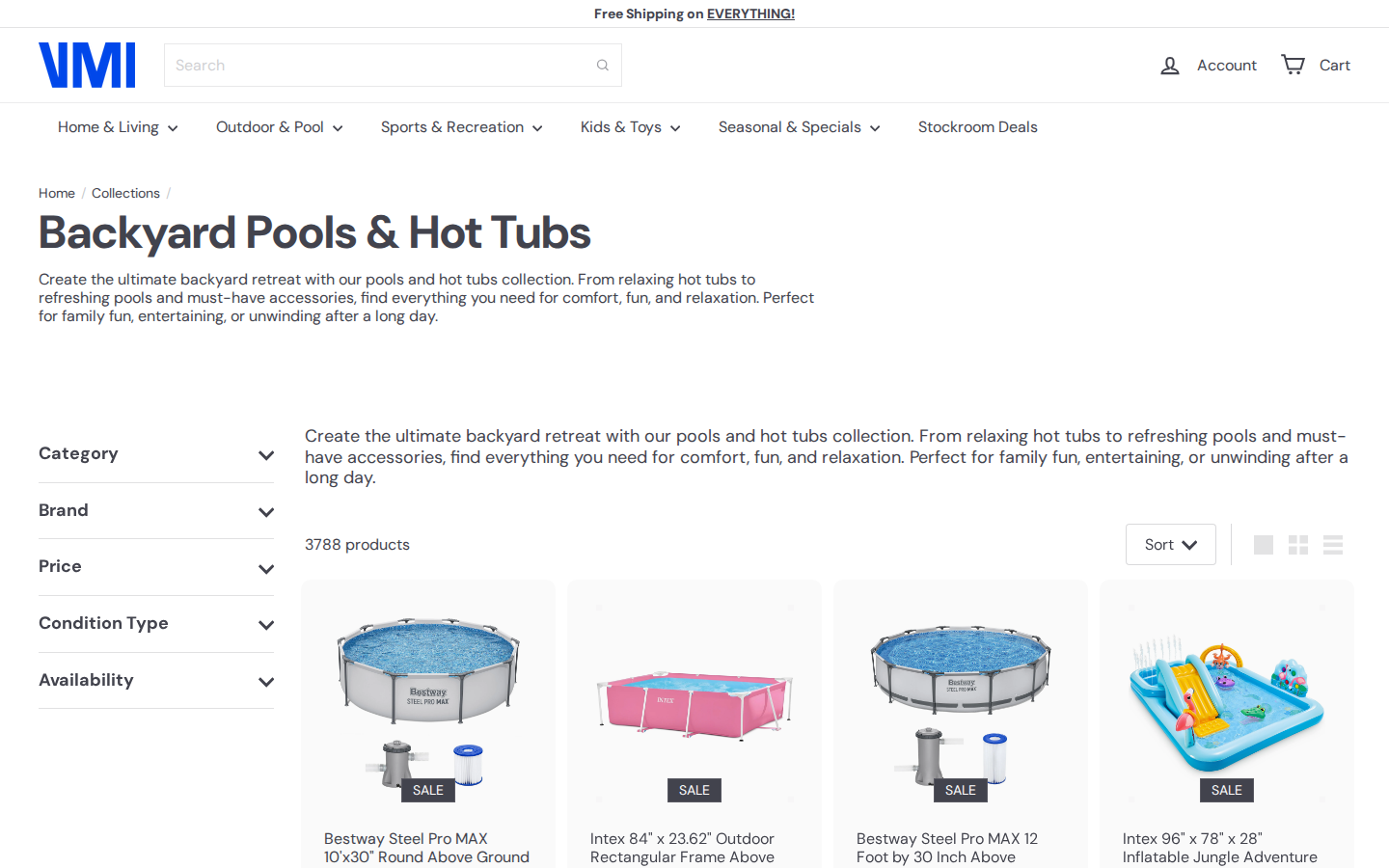Click the search magnifier icon
The width and height of the screenshot is (1389, 868).
coord(603,66)
